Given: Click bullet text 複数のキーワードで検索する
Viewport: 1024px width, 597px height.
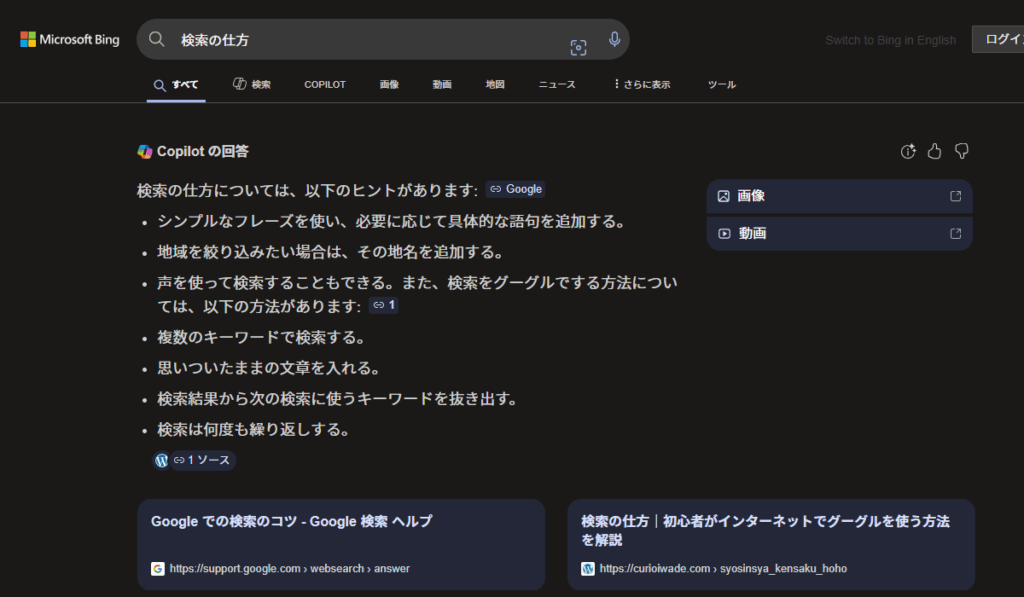Looking at the screenshot, I should pos(261,338).
